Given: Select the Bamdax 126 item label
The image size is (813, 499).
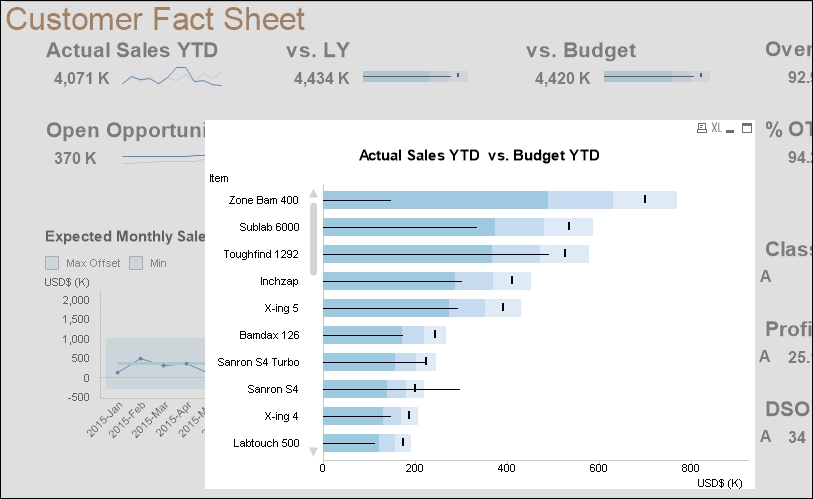Looking at the screenshot, I should click(269, 335).
